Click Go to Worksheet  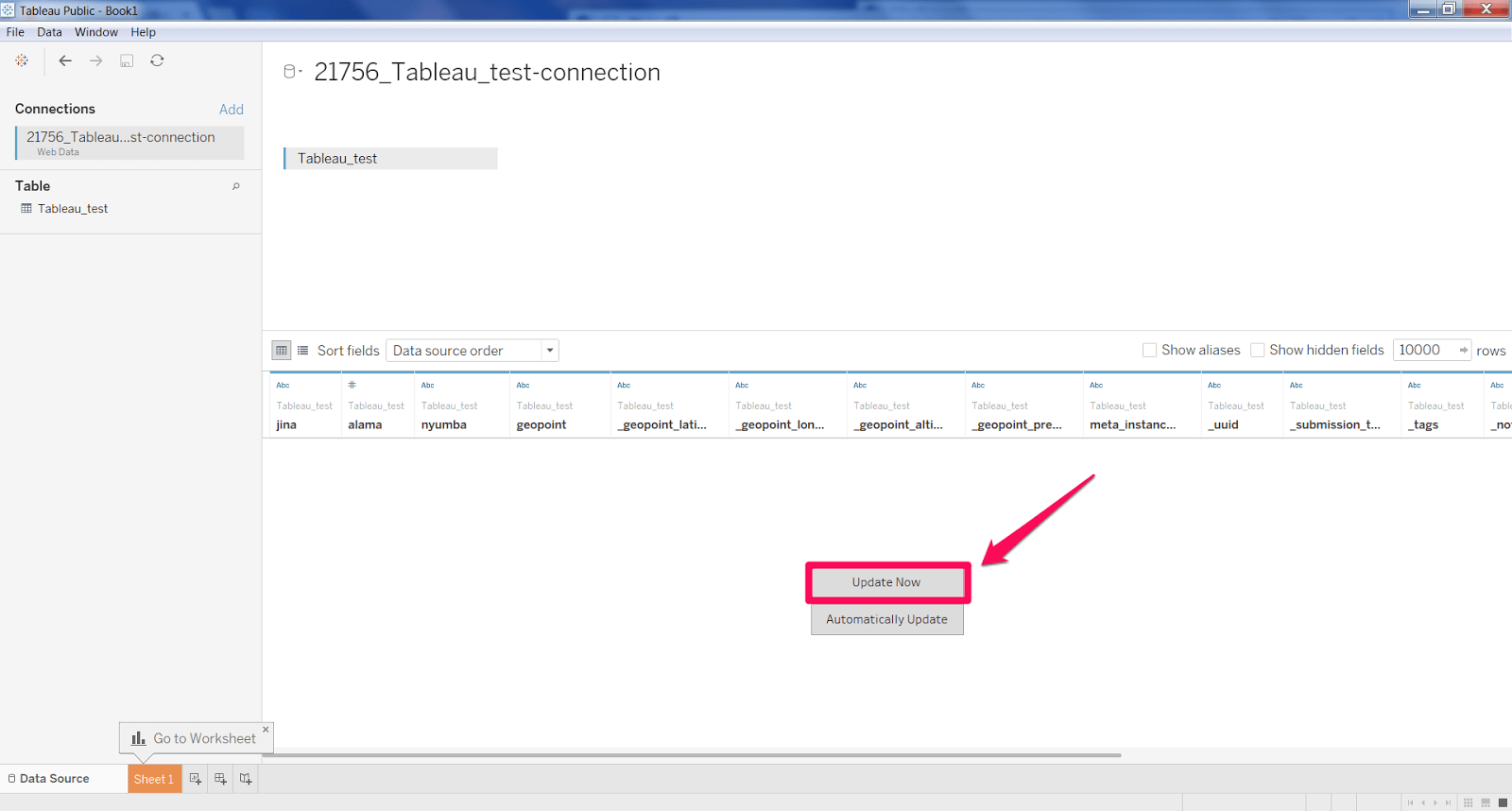196,738
